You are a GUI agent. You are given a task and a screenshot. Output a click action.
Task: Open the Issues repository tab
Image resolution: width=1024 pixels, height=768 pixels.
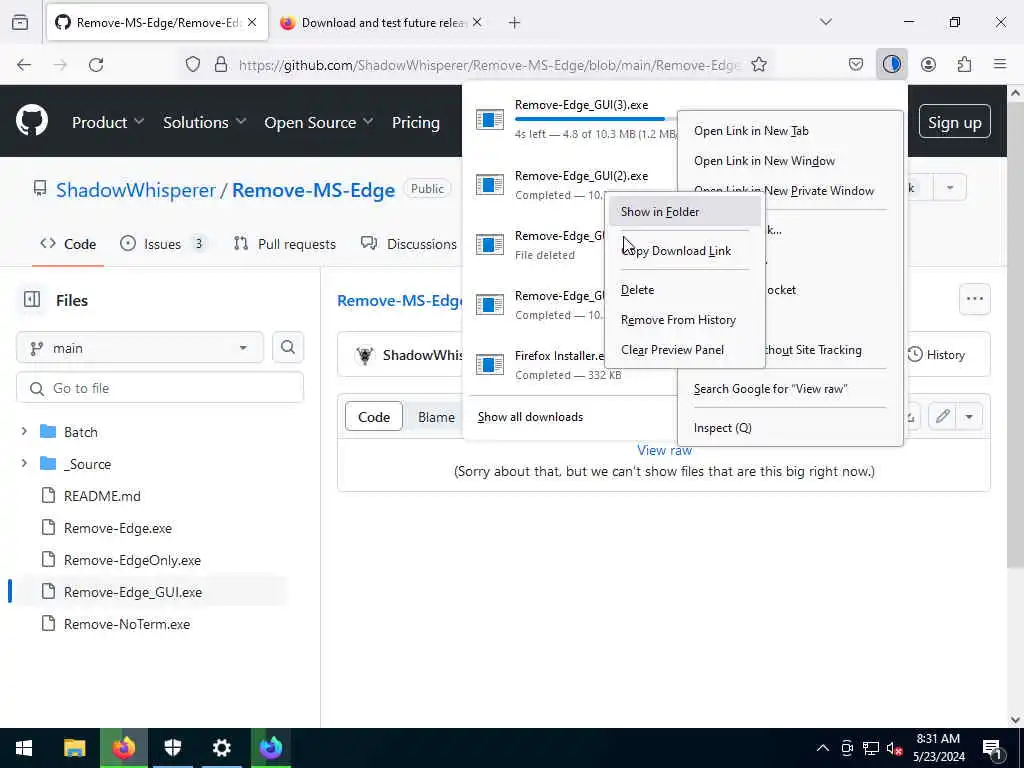pos(163,244)
